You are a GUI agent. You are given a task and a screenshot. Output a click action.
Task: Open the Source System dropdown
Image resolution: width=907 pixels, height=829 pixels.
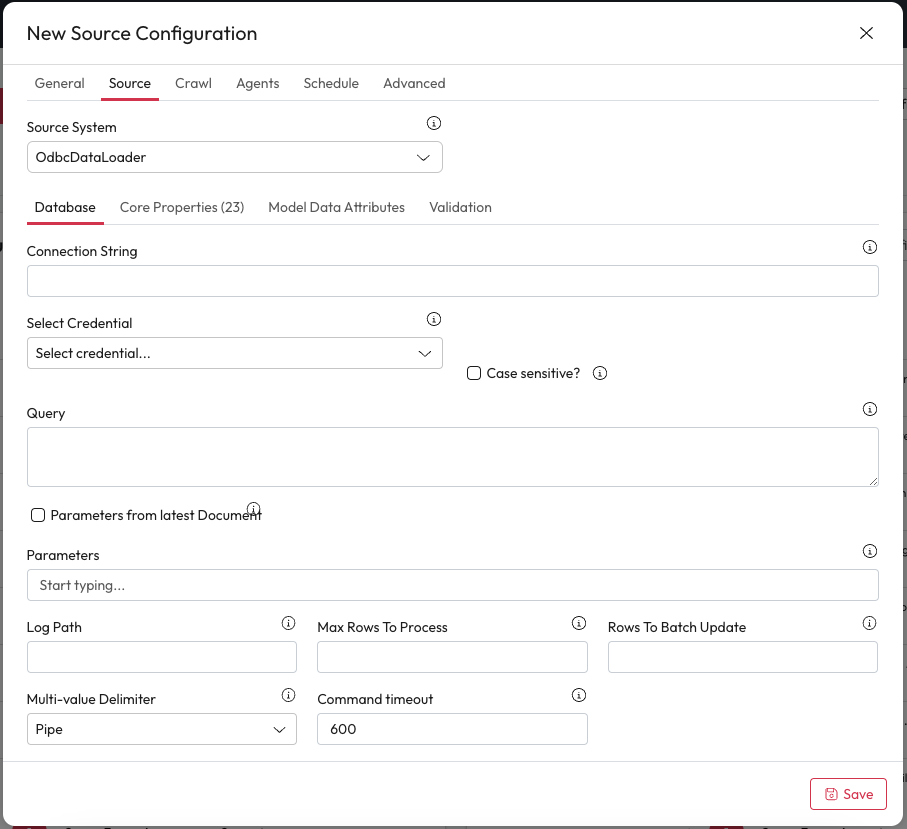pyautogui.click(x=234, y=157)
